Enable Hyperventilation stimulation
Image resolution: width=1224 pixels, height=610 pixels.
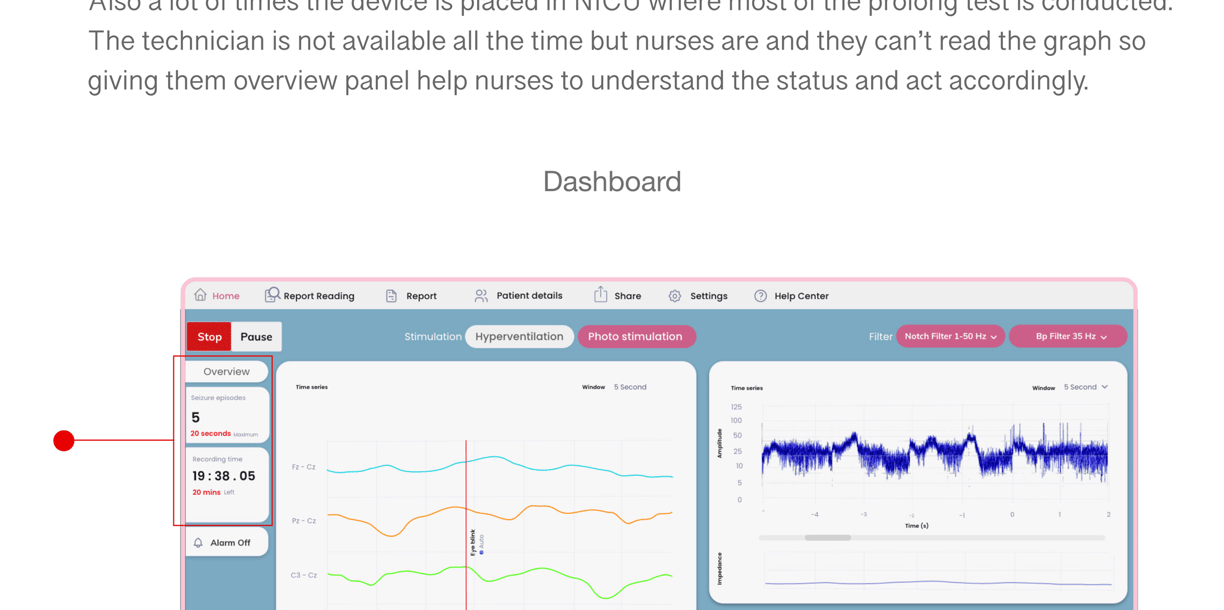519,337
